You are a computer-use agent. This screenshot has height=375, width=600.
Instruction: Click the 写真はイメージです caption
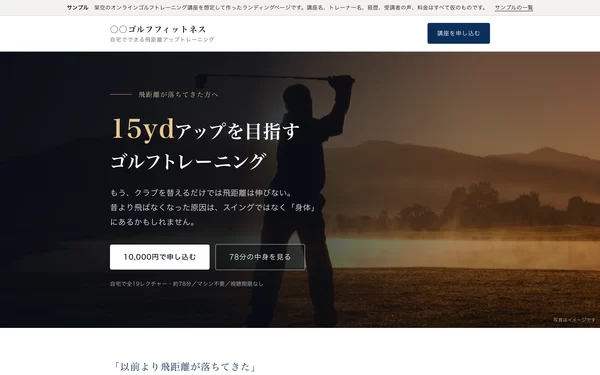574,320
